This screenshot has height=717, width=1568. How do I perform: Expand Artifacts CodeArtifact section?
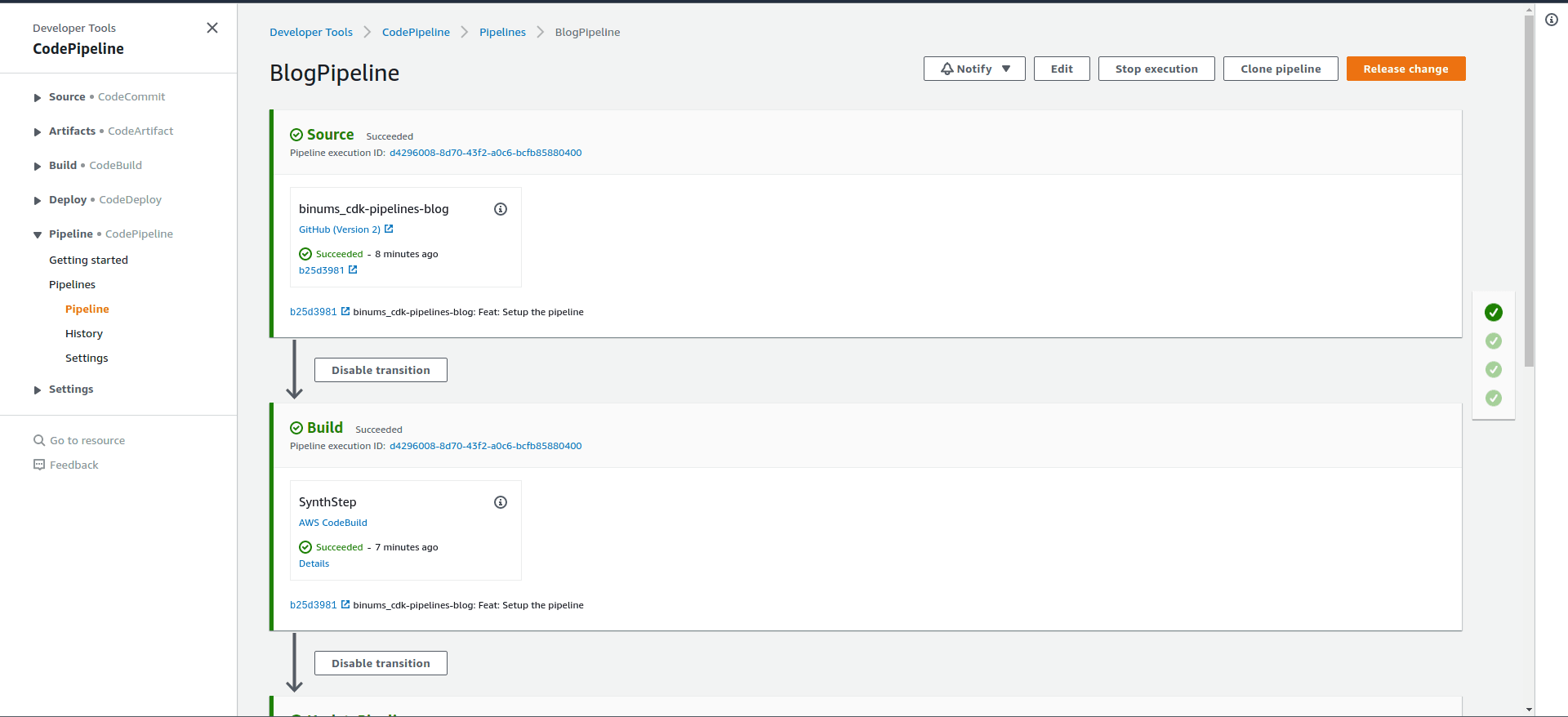[38, 131]
